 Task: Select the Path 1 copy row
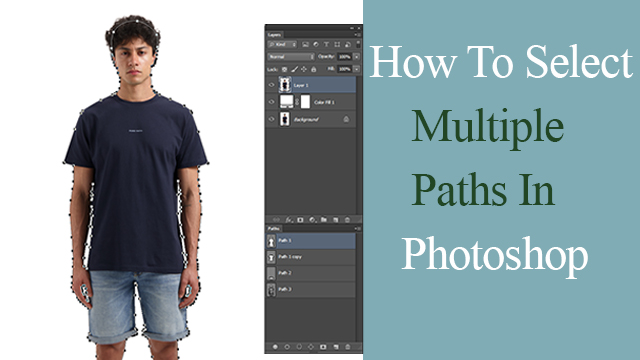coord(311,257)
